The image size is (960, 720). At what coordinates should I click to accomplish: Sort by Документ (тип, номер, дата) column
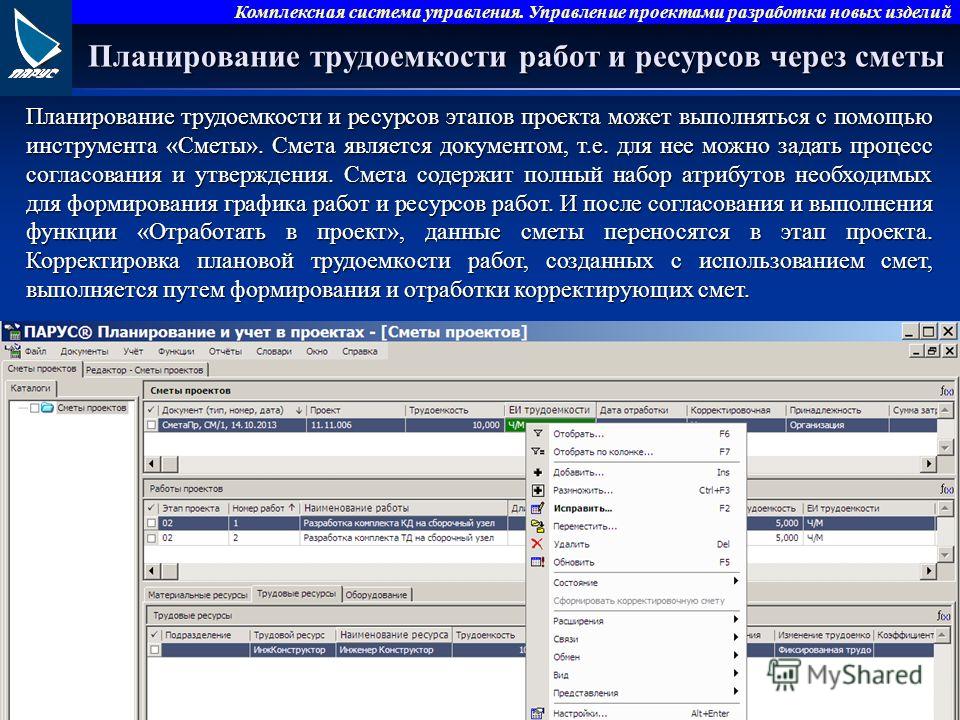(231, 410)
